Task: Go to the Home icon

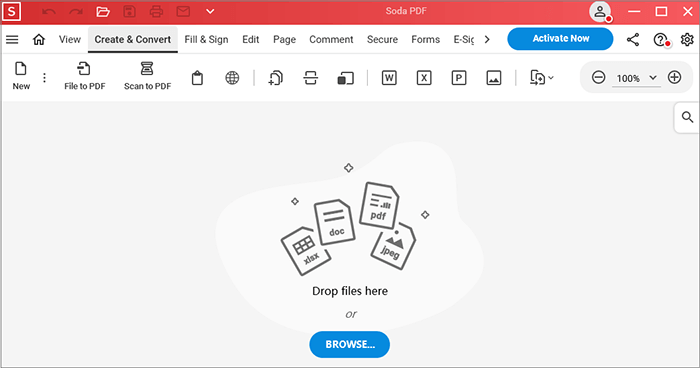Action: click(x=39, y=40)
